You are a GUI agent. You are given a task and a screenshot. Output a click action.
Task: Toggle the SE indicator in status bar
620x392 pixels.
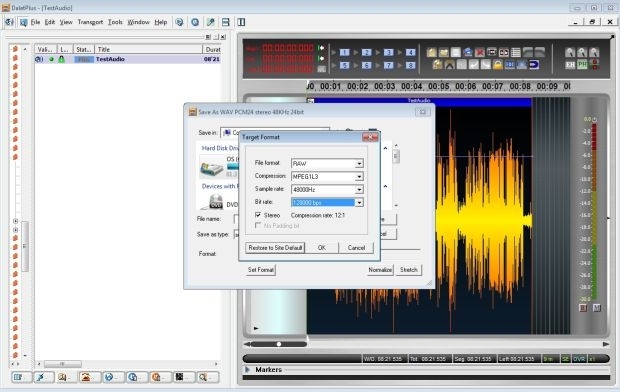tap(566, 359)
